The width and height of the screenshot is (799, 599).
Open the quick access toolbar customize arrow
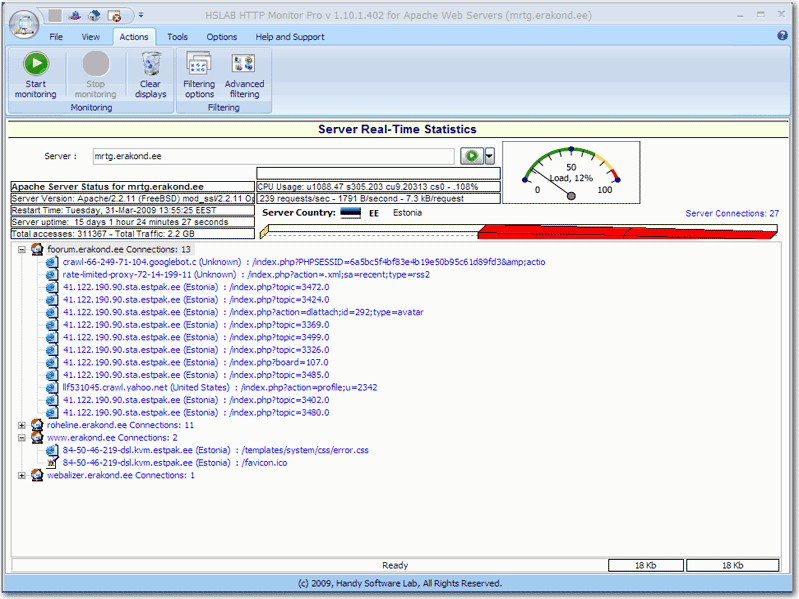coord(141,16)
